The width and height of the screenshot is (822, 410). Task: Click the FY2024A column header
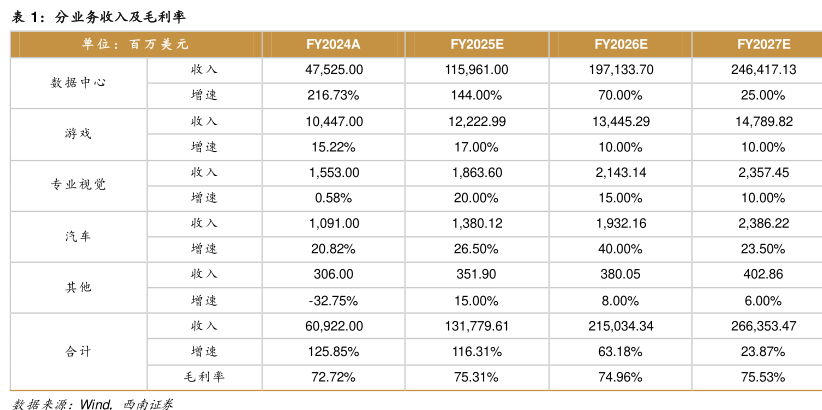point(333,45)
